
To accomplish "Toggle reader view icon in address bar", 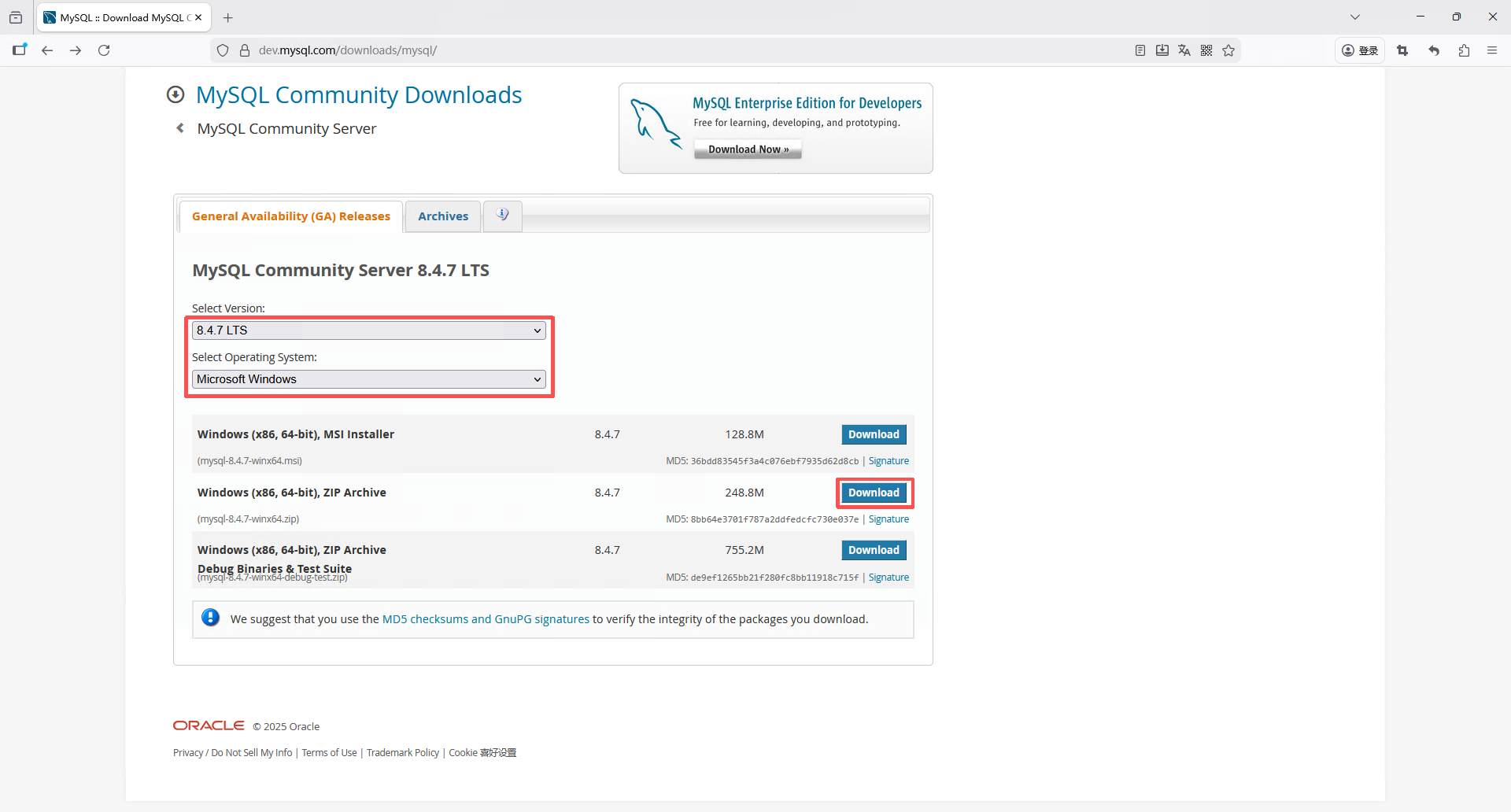I will (x=1140, y=50).
